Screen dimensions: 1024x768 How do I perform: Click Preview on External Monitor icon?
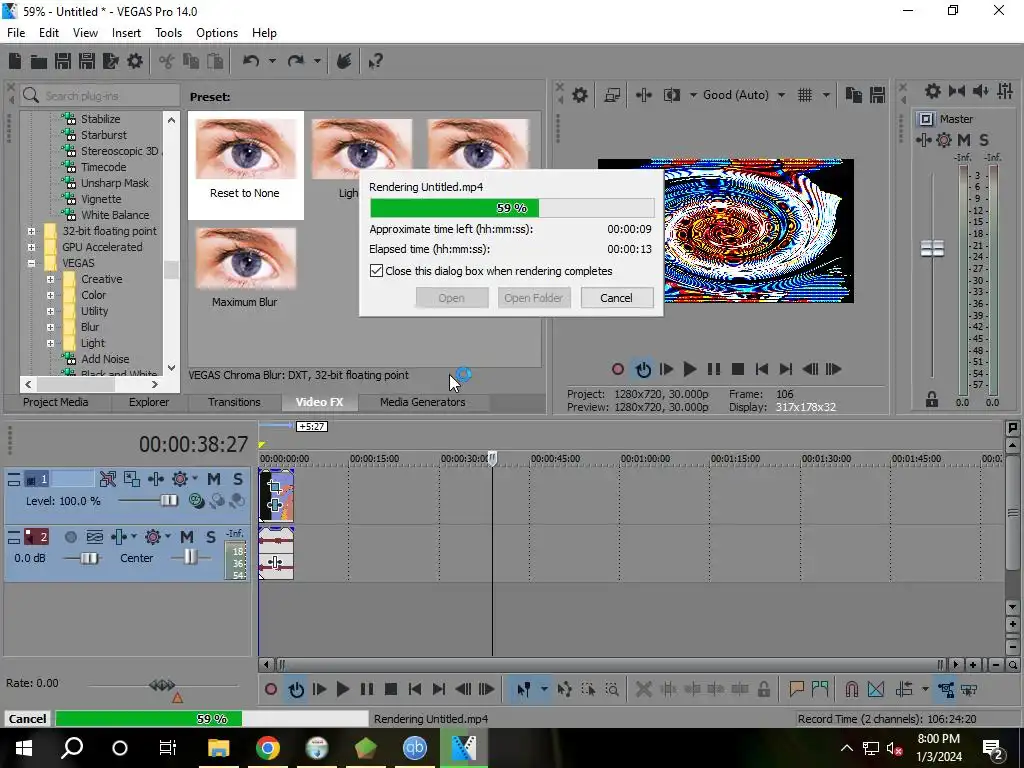[x=612, y=95]
